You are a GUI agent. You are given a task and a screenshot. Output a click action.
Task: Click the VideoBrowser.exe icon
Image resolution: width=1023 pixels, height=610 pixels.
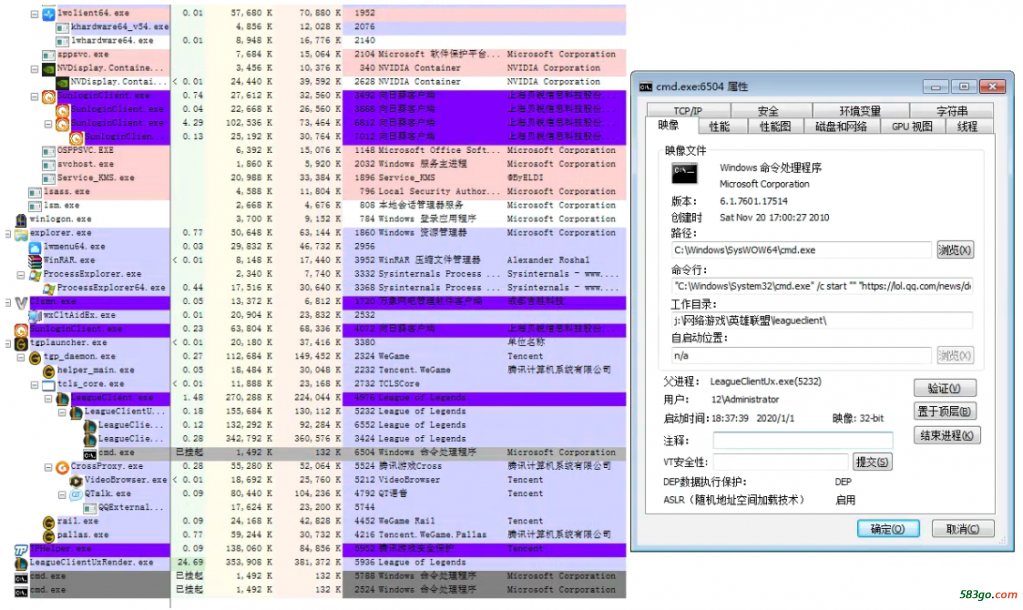(76, 481)
